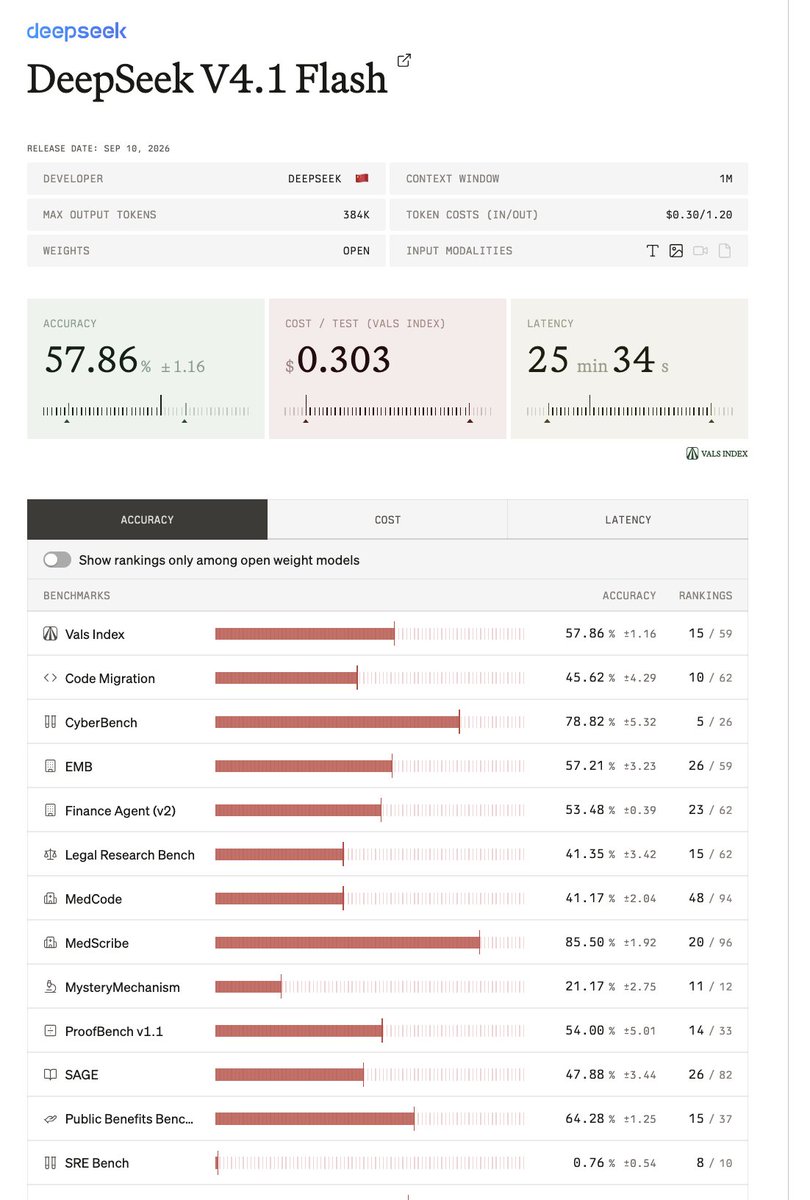810x1200 pixels.
Task: Click the cost scale under $0.303
Action: pos(388,410)
